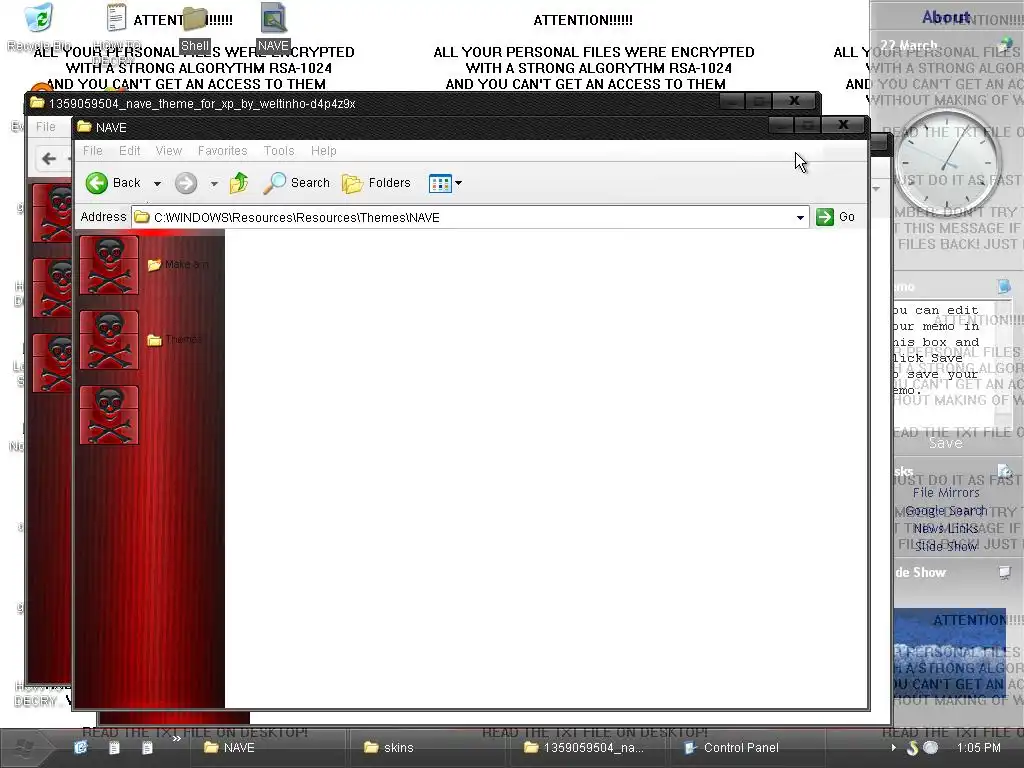Open the News Links link
This screenshot has width=1024, height=768.
pyautogui.click(x=946, y=528)
